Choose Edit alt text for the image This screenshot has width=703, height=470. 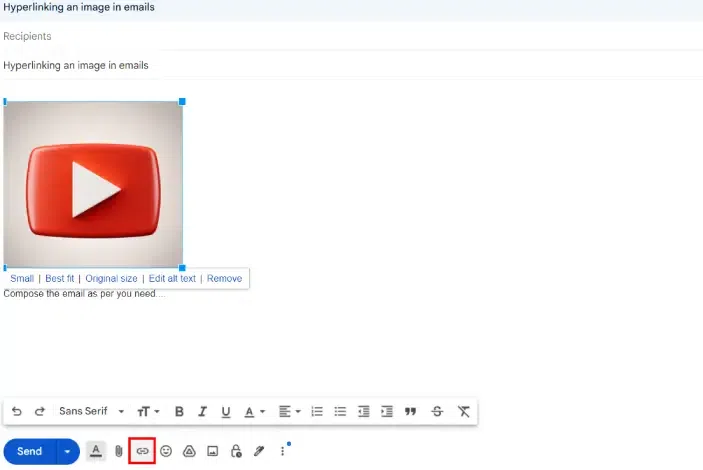(x=172, y=279)
